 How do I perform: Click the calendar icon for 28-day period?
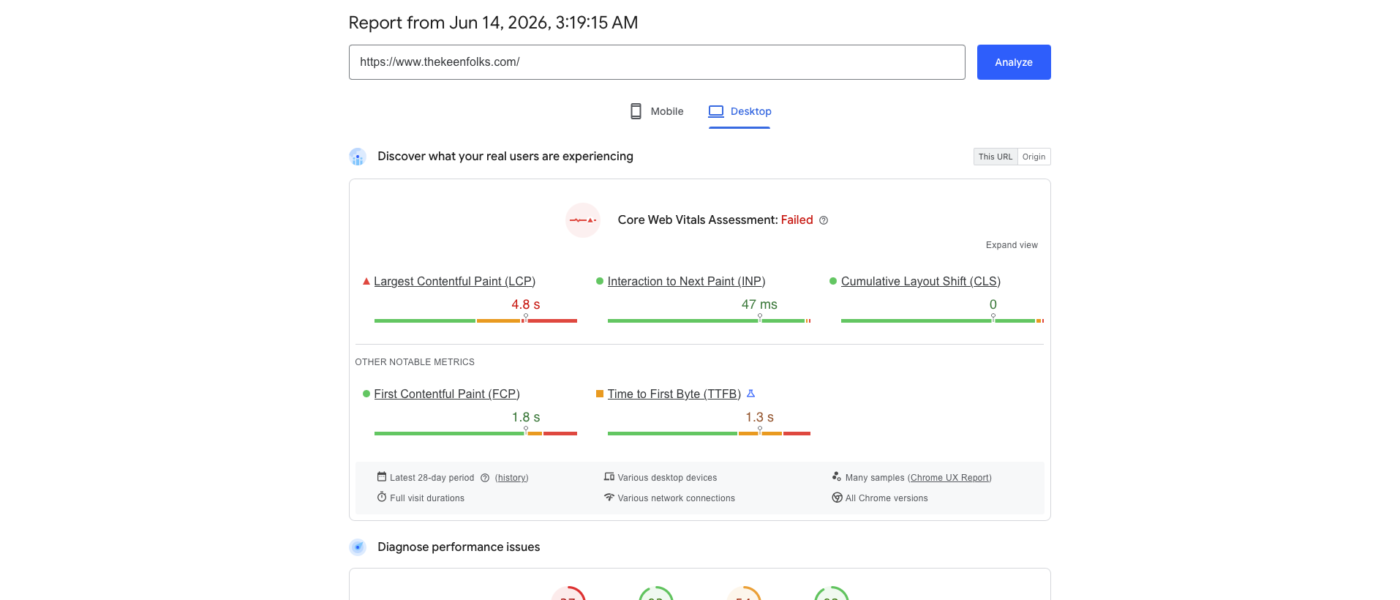click(x=381, y=477)
